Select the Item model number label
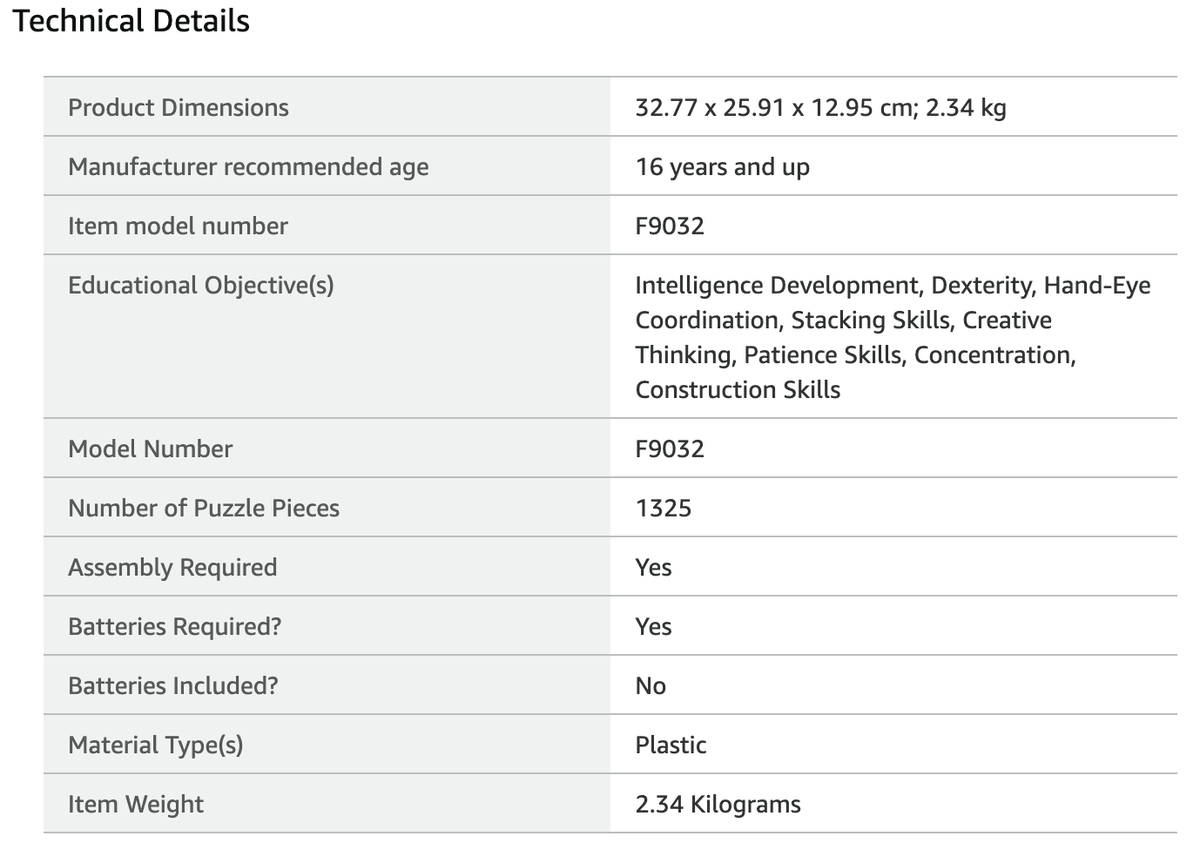This screenshot has width=1200, height=850. pos(177,226)
